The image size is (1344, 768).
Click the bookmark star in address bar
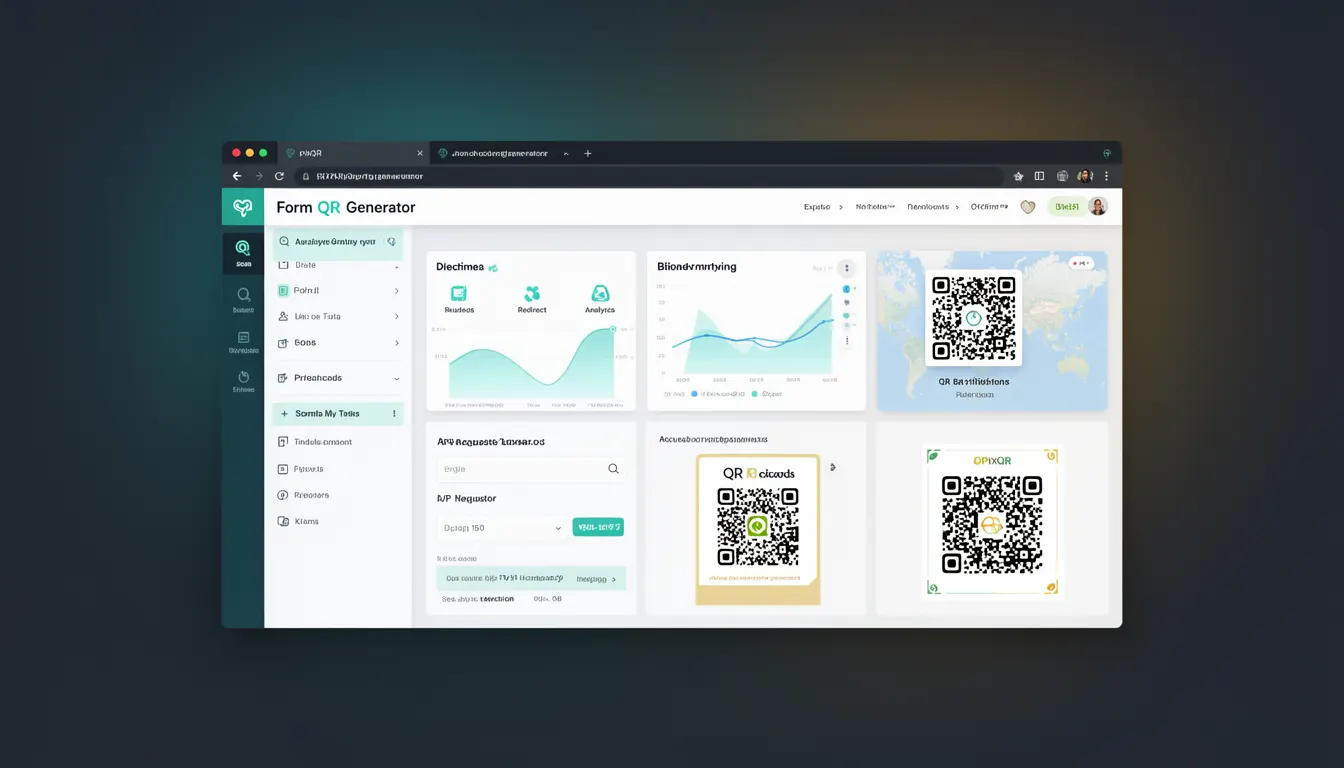point(1018,176)
